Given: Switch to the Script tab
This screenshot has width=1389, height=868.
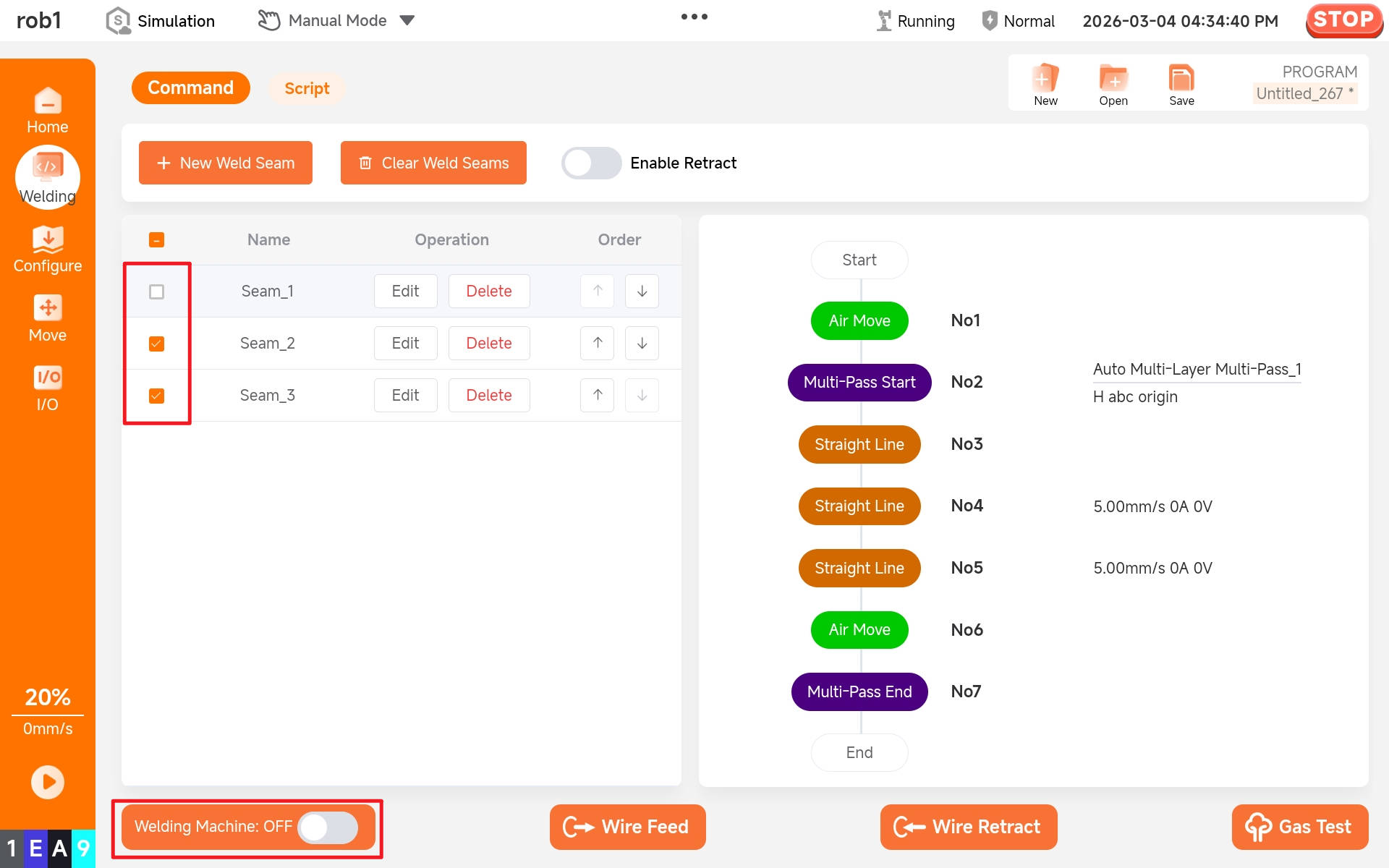Looking at the screenshot, I should [307, 88].
